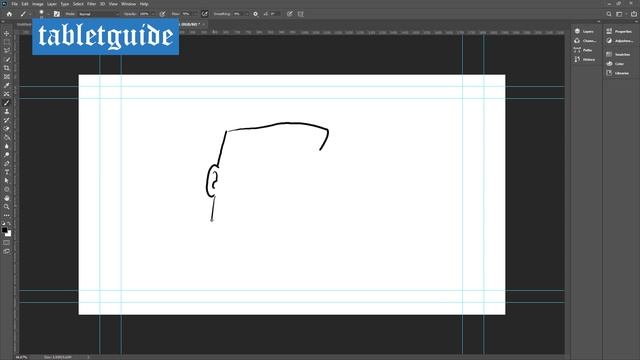Open the Layer menu
Viewport: 640px width, 360px height.
[52, 4]
